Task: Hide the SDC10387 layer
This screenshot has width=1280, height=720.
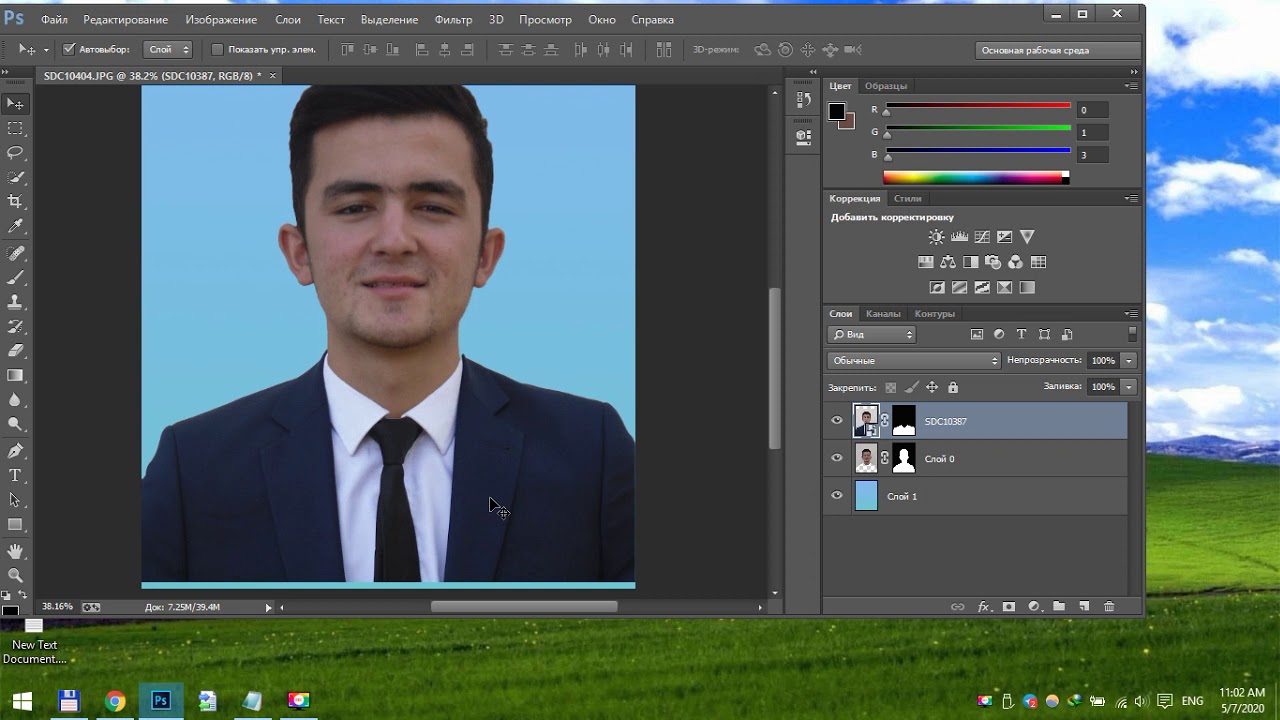Action: [x=837, y=421]
